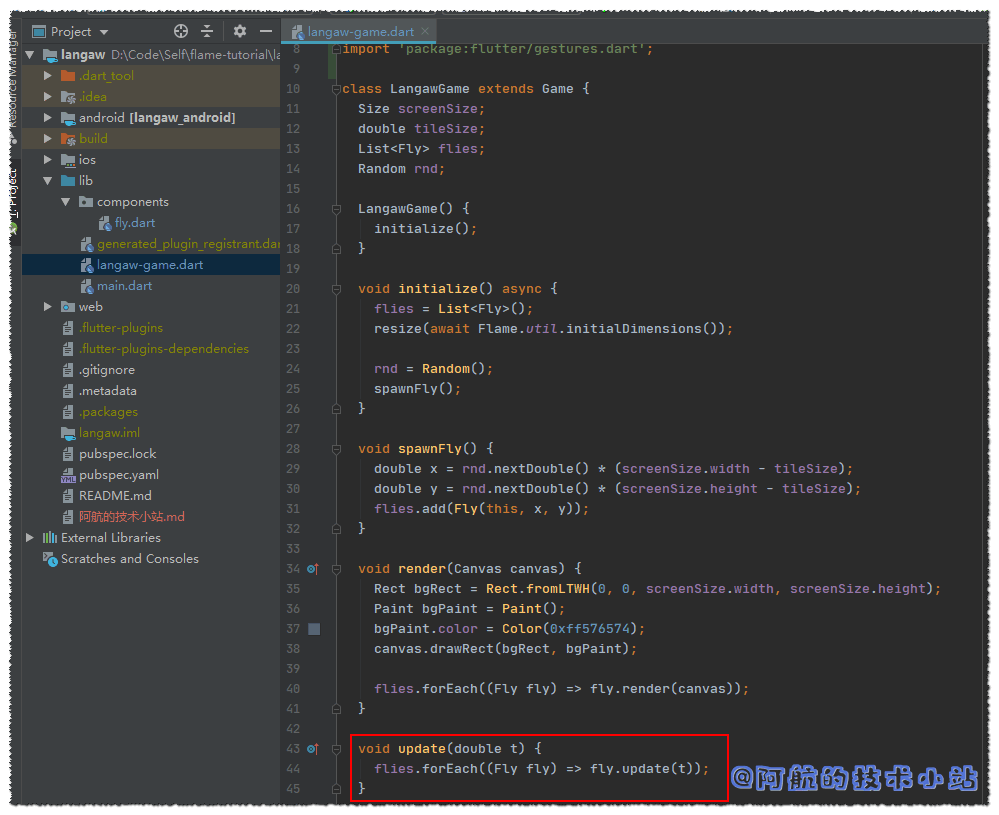The image size is (999, 815).
Task: Click the pubspec.yaml file icon
Action: (x=68, y=475)
